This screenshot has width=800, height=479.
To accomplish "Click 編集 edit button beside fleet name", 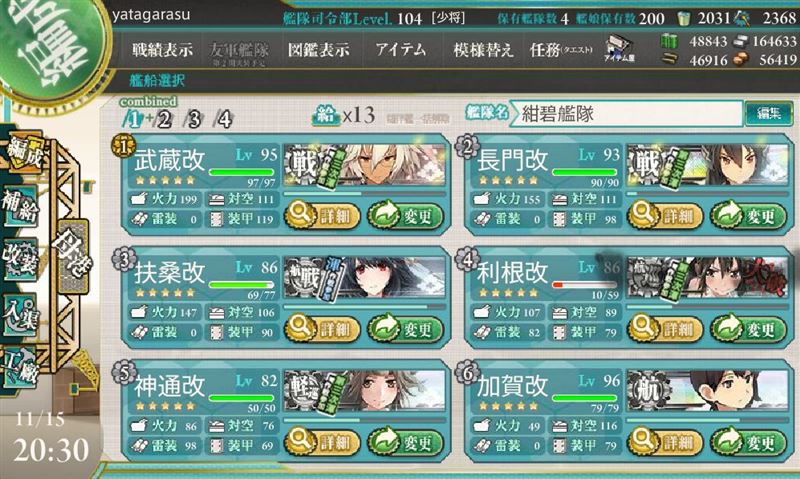I will [x=769, y=113].
